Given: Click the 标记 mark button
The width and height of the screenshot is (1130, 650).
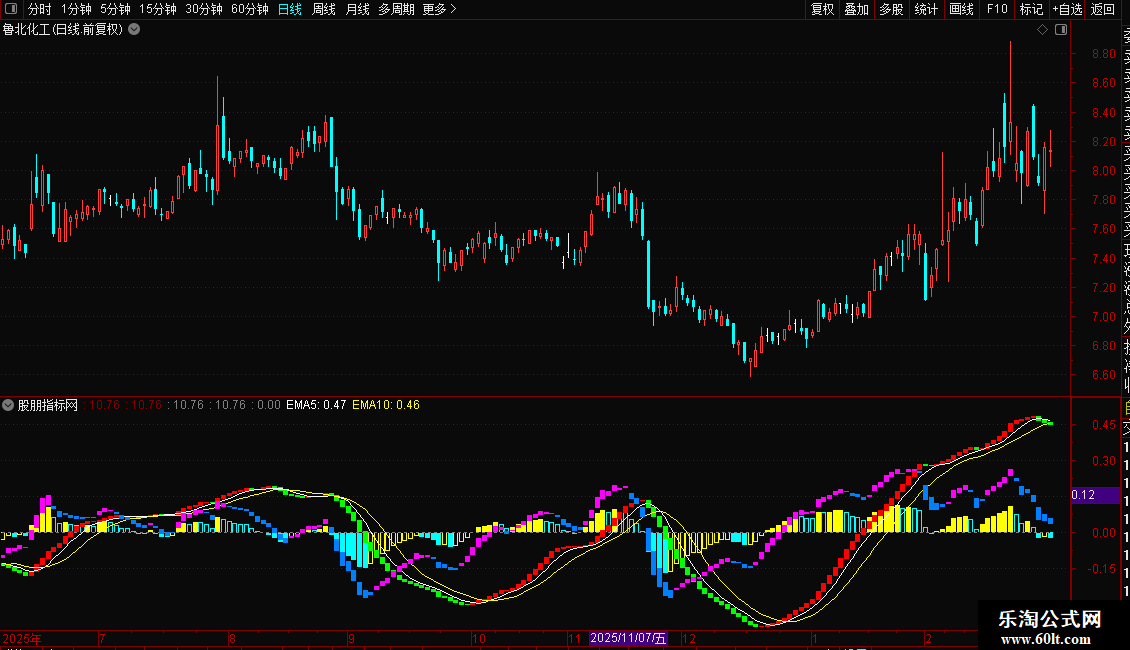Looking at the screenshot, I should [x=1031, y=9].
